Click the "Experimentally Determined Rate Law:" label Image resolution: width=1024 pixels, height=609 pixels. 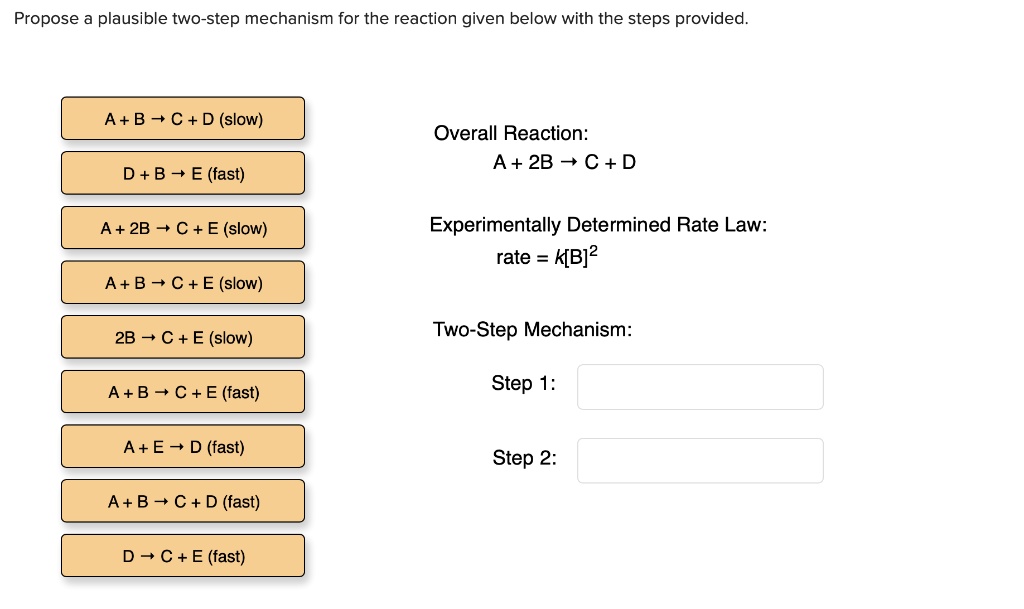coord(599,224)
